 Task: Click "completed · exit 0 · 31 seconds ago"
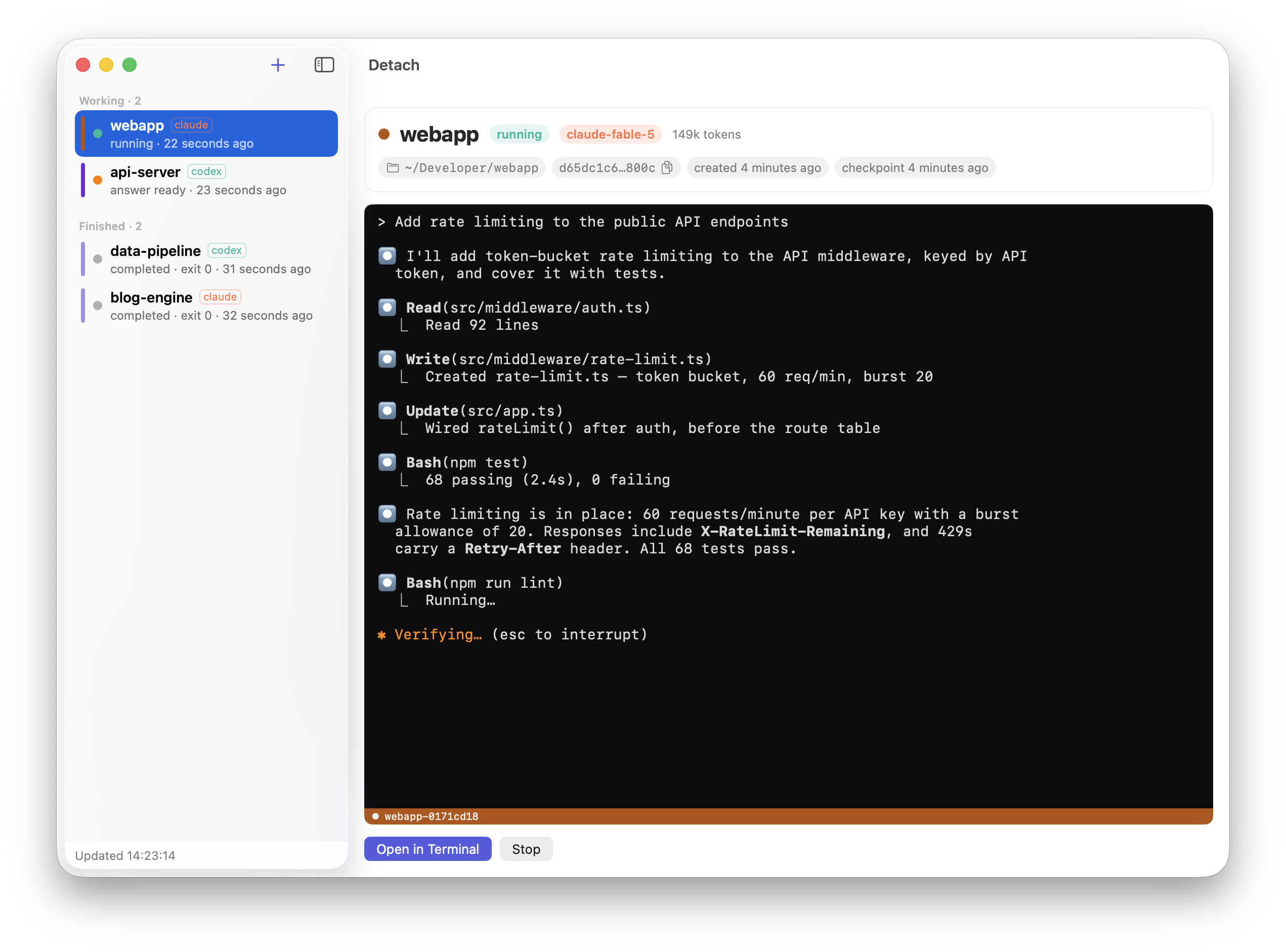210,269
